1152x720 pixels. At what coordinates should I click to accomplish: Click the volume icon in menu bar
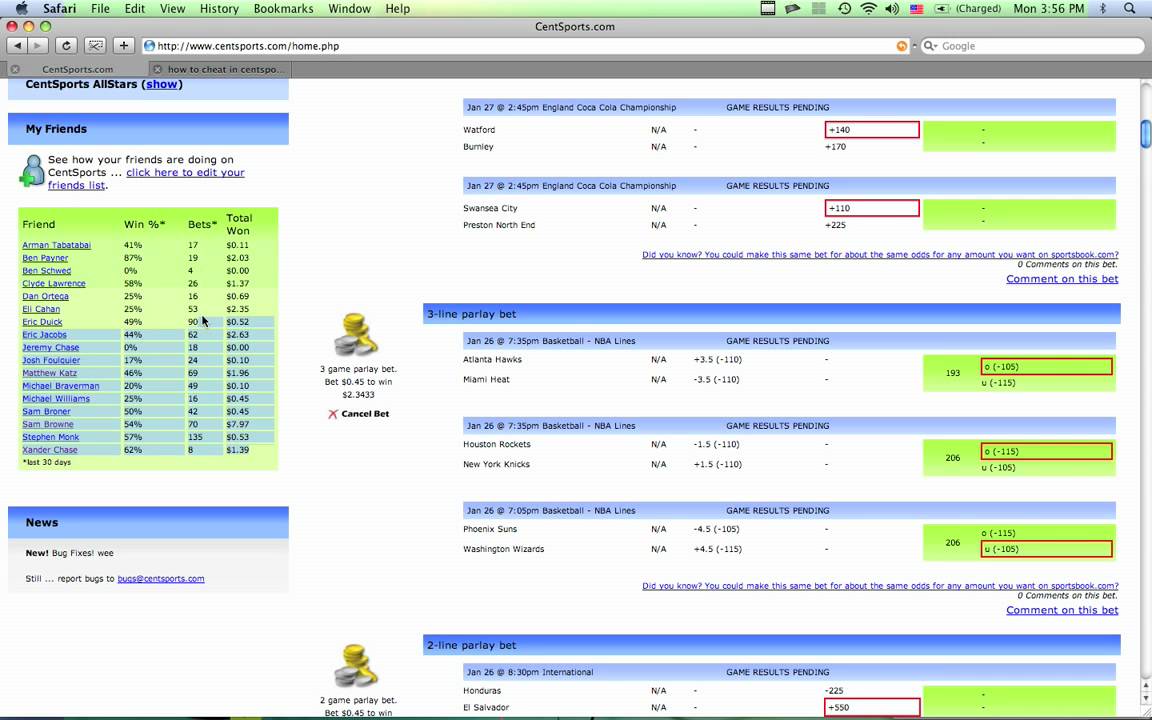click(x=891, y=8)
